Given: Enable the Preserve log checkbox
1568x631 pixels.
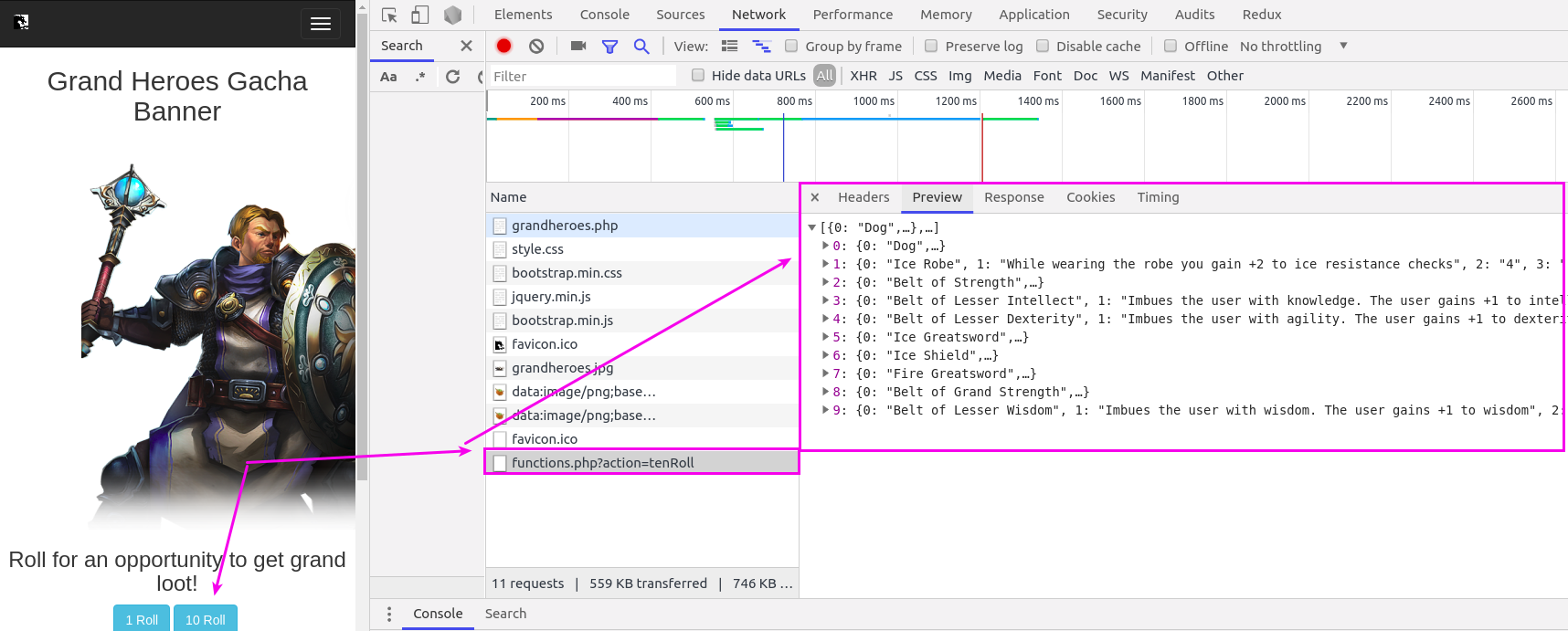Looking at the screenshot, I should point(931,46).
